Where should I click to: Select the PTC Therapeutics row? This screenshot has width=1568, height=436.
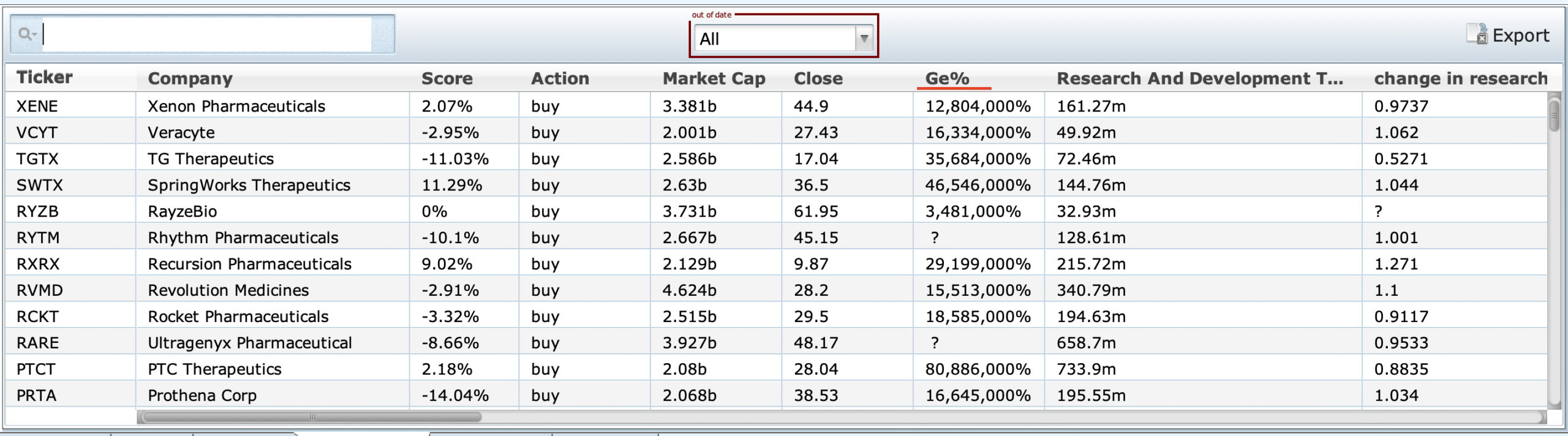click(x=214, y=369)
